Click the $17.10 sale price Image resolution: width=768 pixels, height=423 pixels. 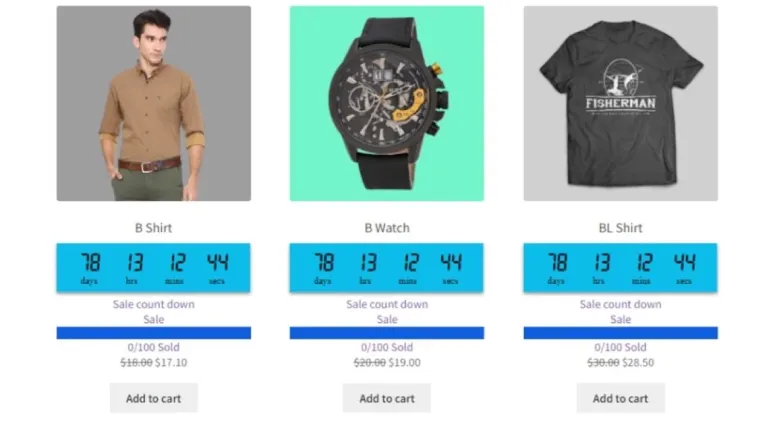(x=171, y=363)
